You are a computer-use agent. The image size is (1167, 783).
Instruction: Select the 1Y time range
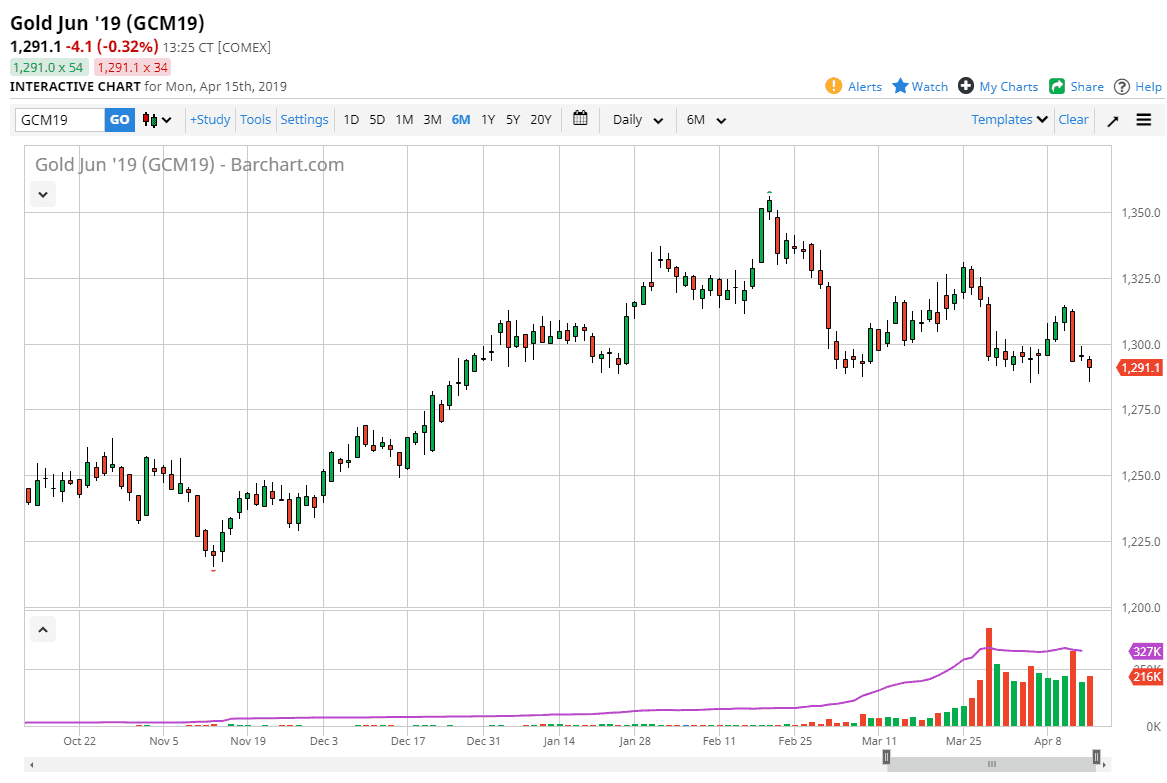[488, 119]
